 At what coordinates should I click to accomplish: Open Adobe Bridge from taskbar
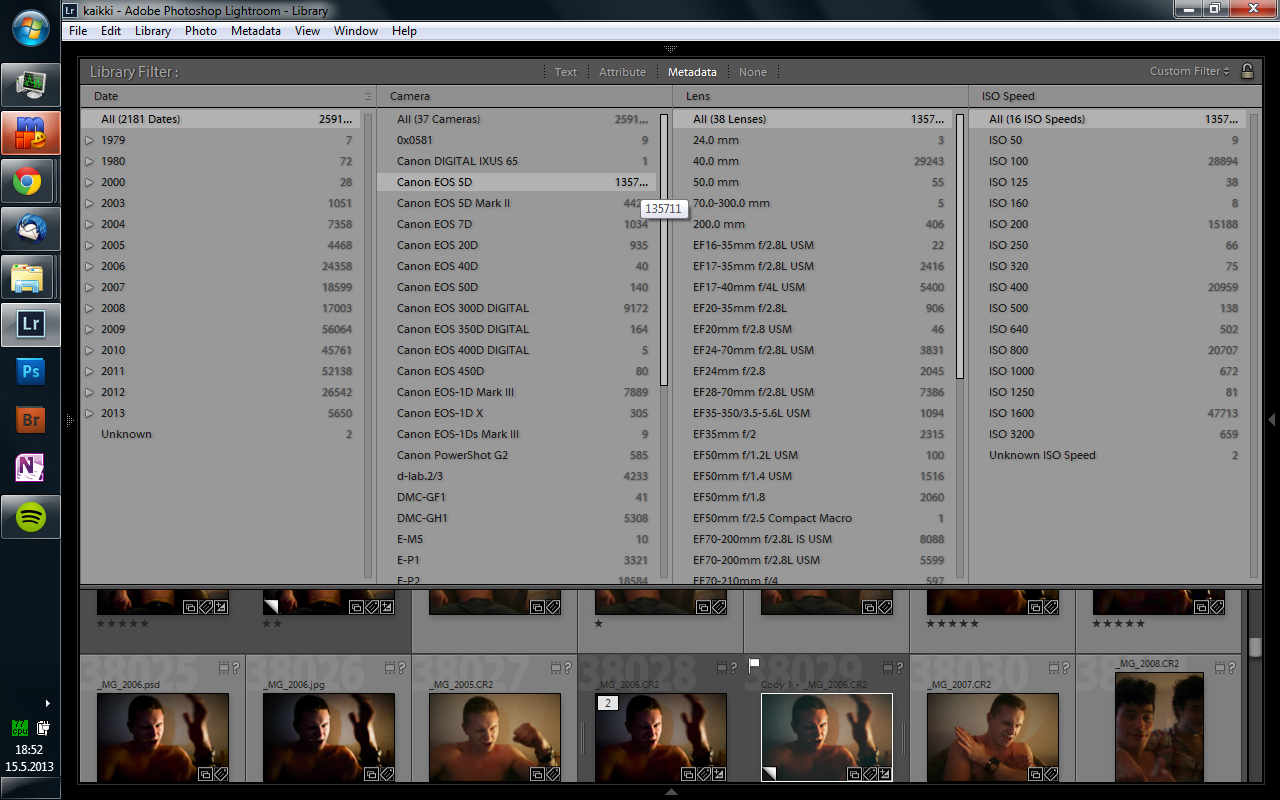[30, 421]
